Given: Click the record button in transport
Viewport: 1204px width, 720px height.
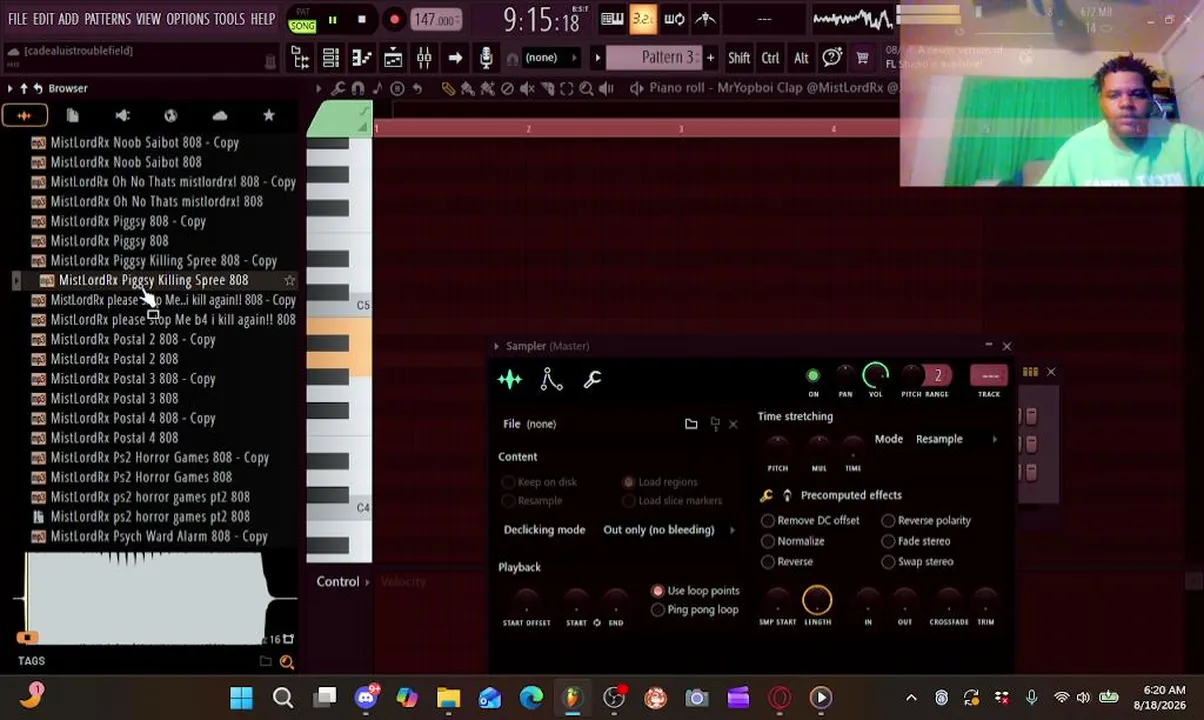Looking at the screenshot, I should click(394, 19).
